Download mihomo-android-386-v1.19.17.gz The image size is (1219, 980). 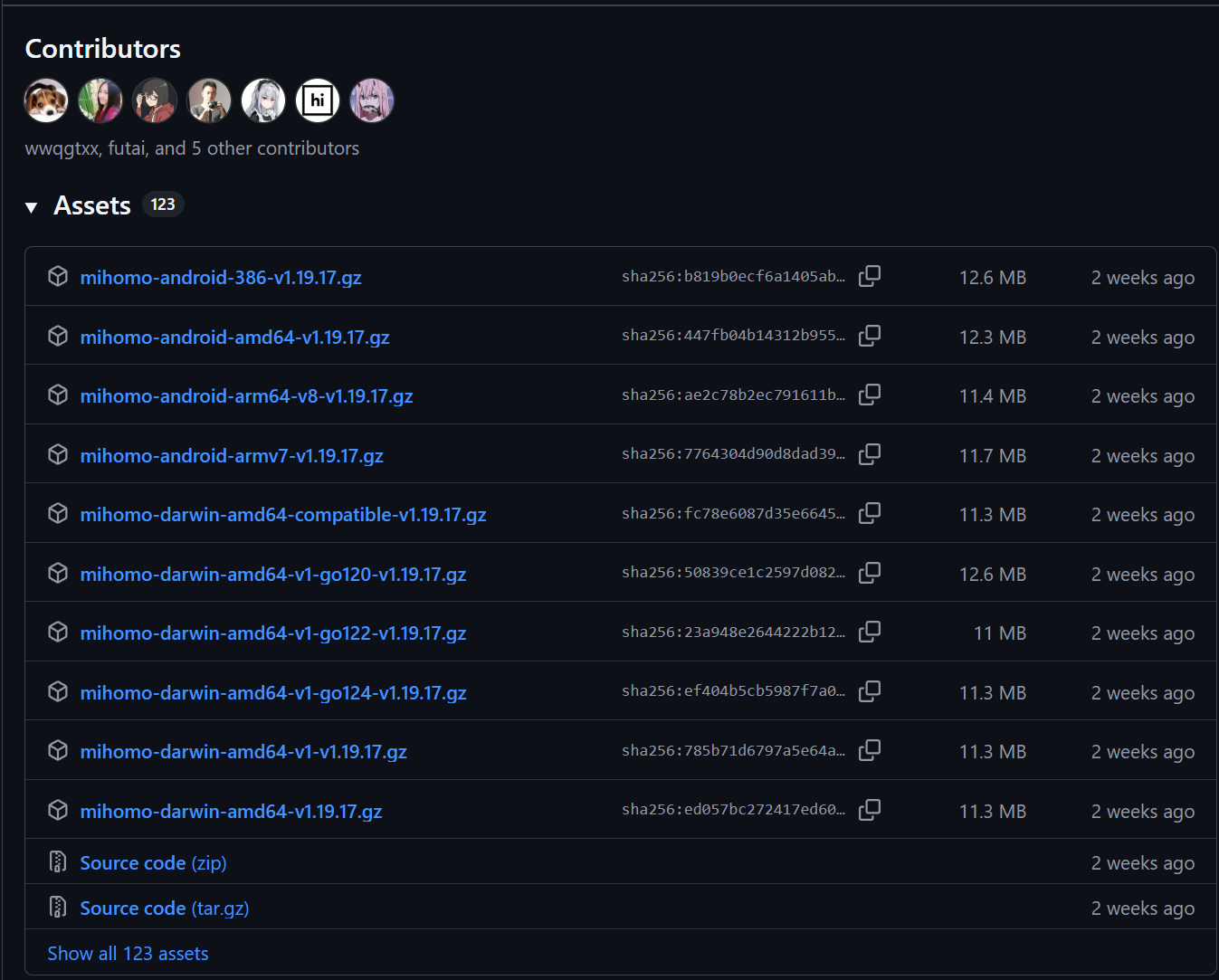(221, 278)
